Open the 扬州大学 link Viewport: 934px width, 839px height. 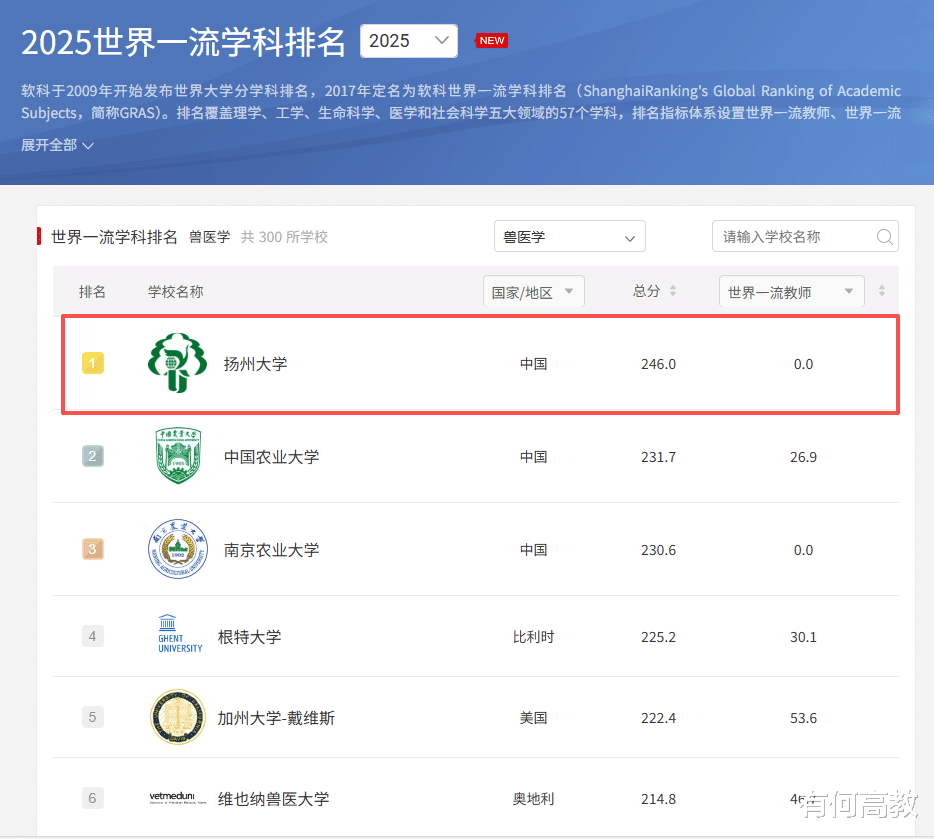tap(255, 364)
